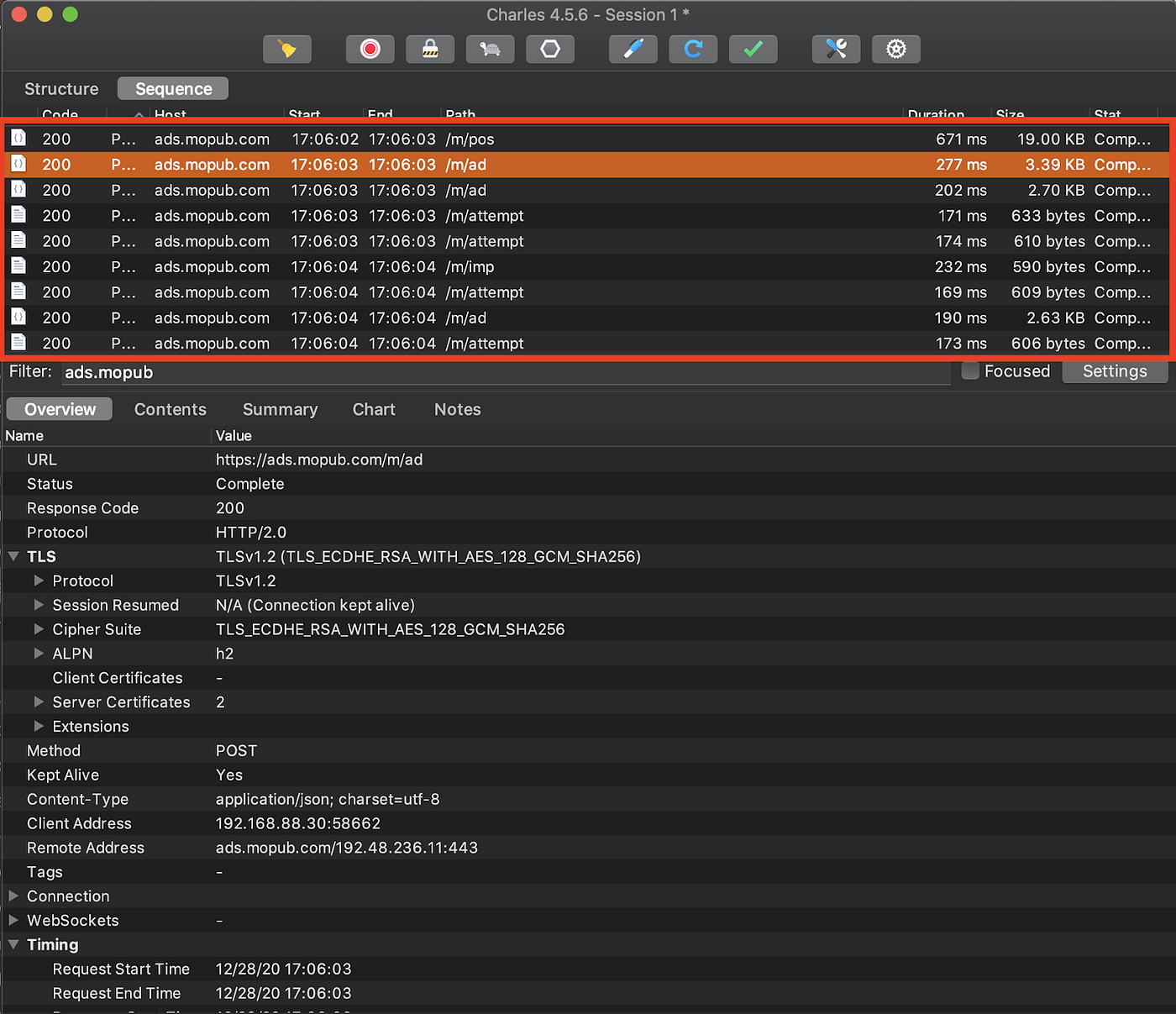The height and width of the screenshot is (1014, 1176).
Task: Expand the Connection section
Action: 13,896
